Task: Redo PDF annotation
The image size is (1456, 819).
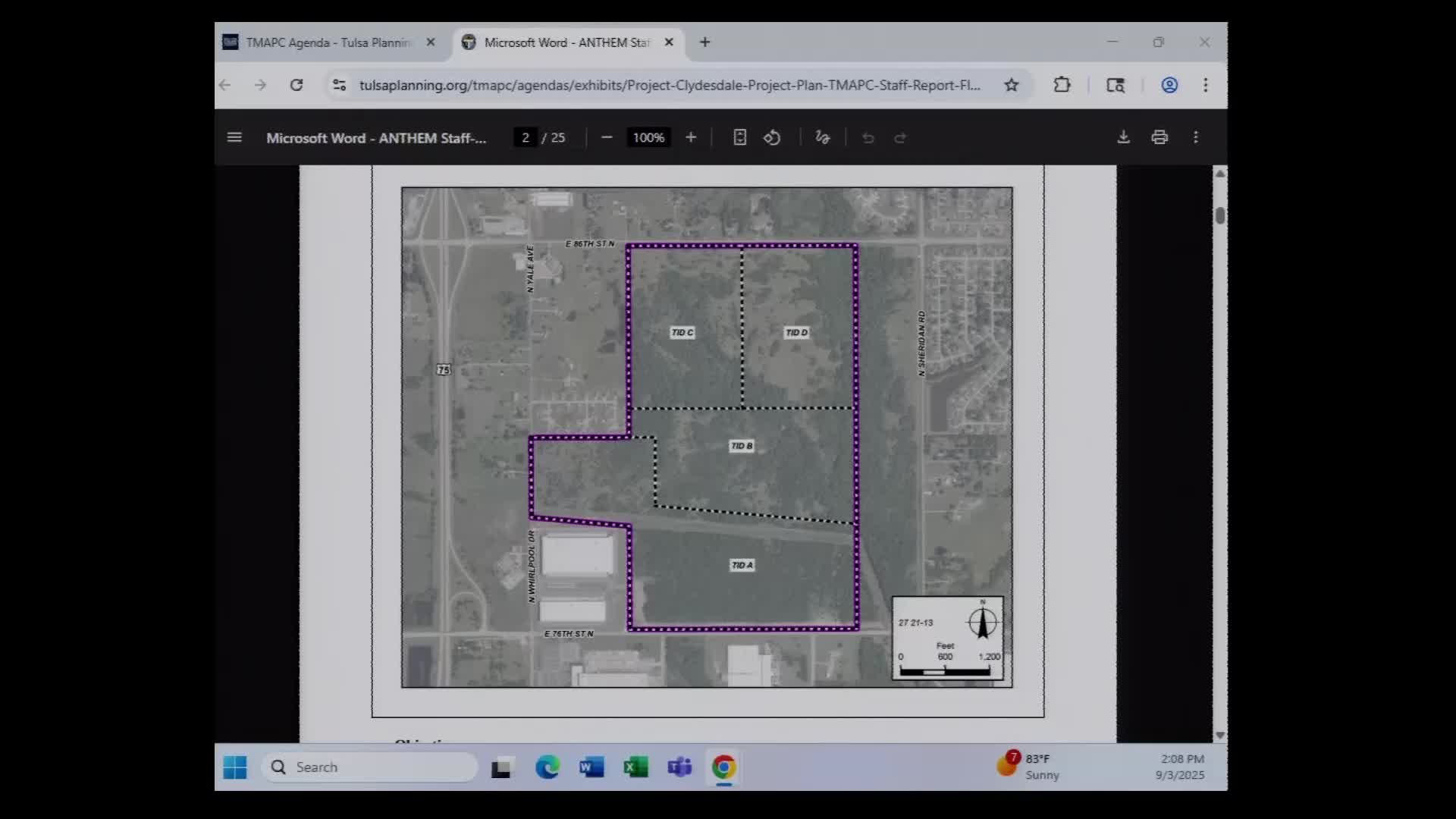Action: click(900, 137)
